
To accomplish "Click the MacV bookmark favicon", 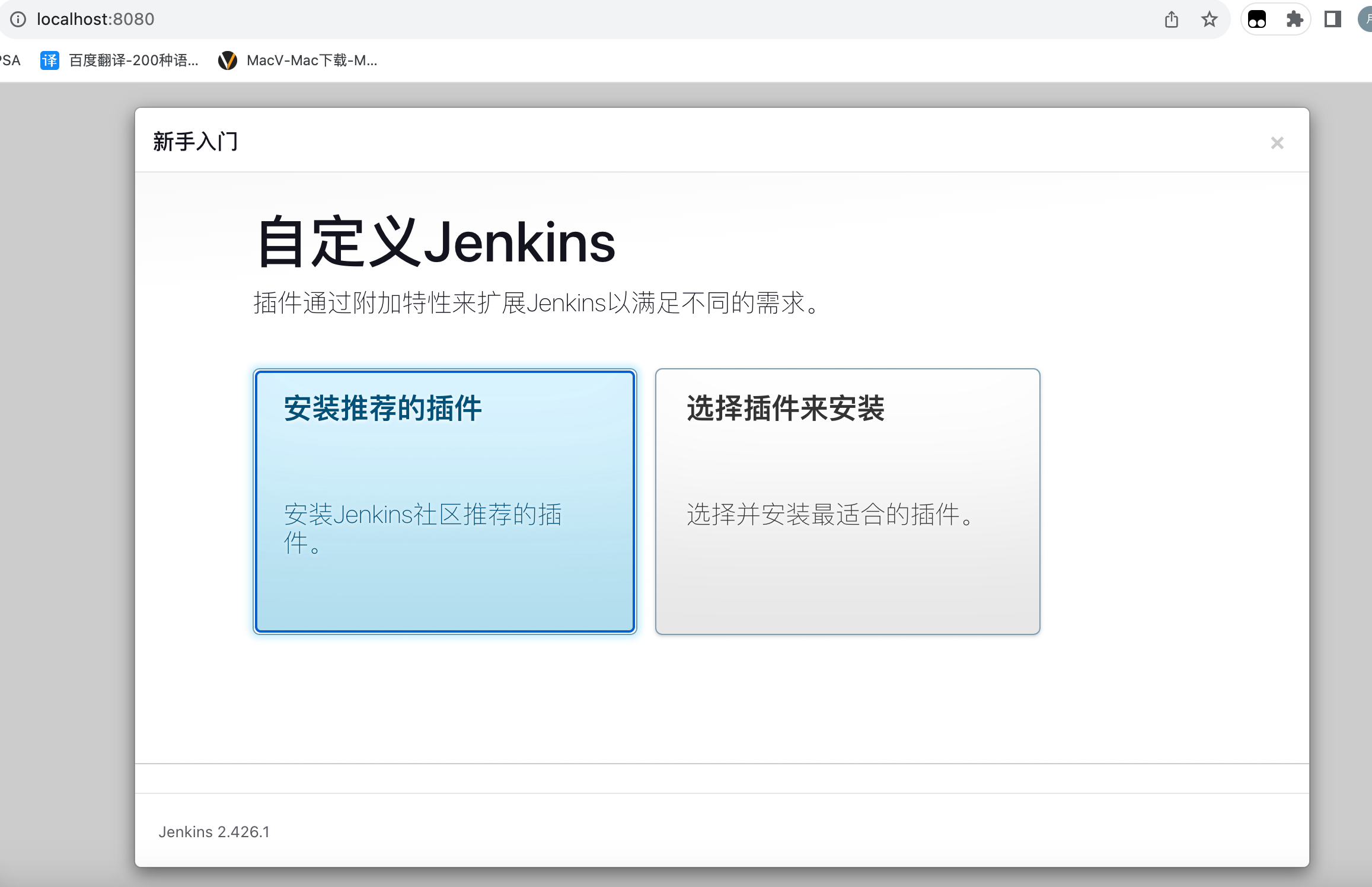I will point(228,60).
